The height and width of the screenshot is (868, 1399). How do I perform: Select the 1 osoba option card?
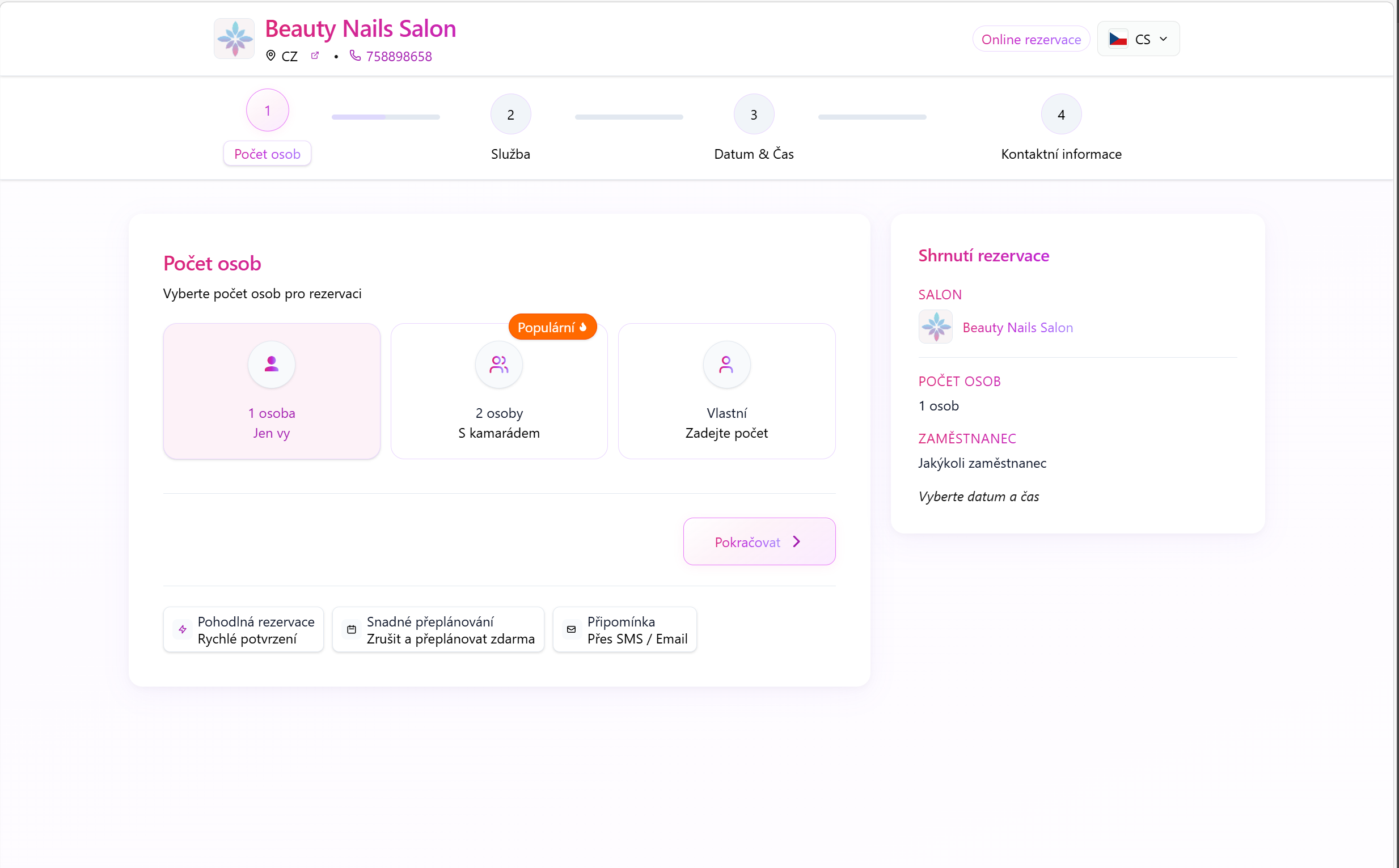coord(272,422)
